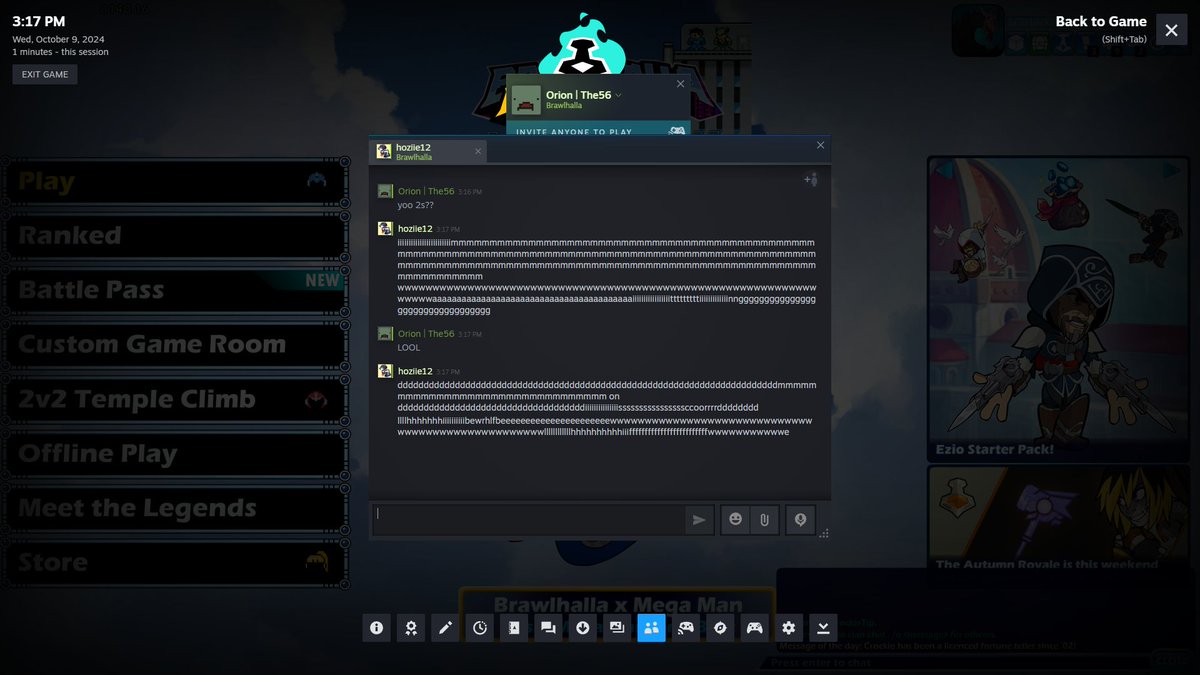Expand the Orion | The56 status dropdown arrow

619,95
